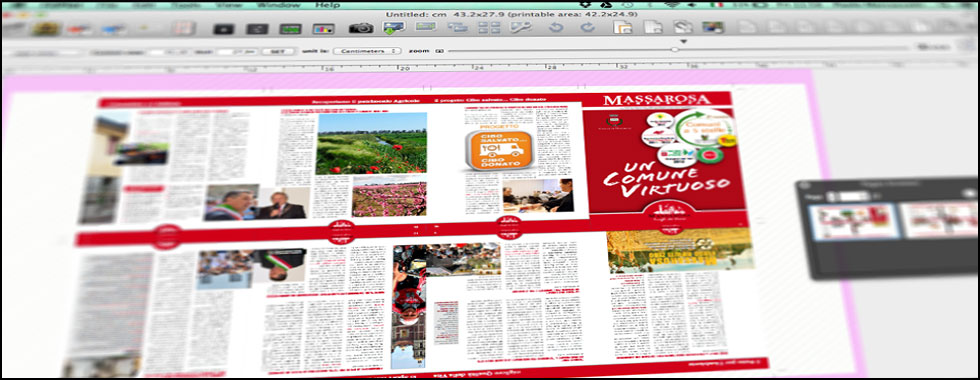
Task: Click the camera icon in the toolbar
Action: coord(361,28)
